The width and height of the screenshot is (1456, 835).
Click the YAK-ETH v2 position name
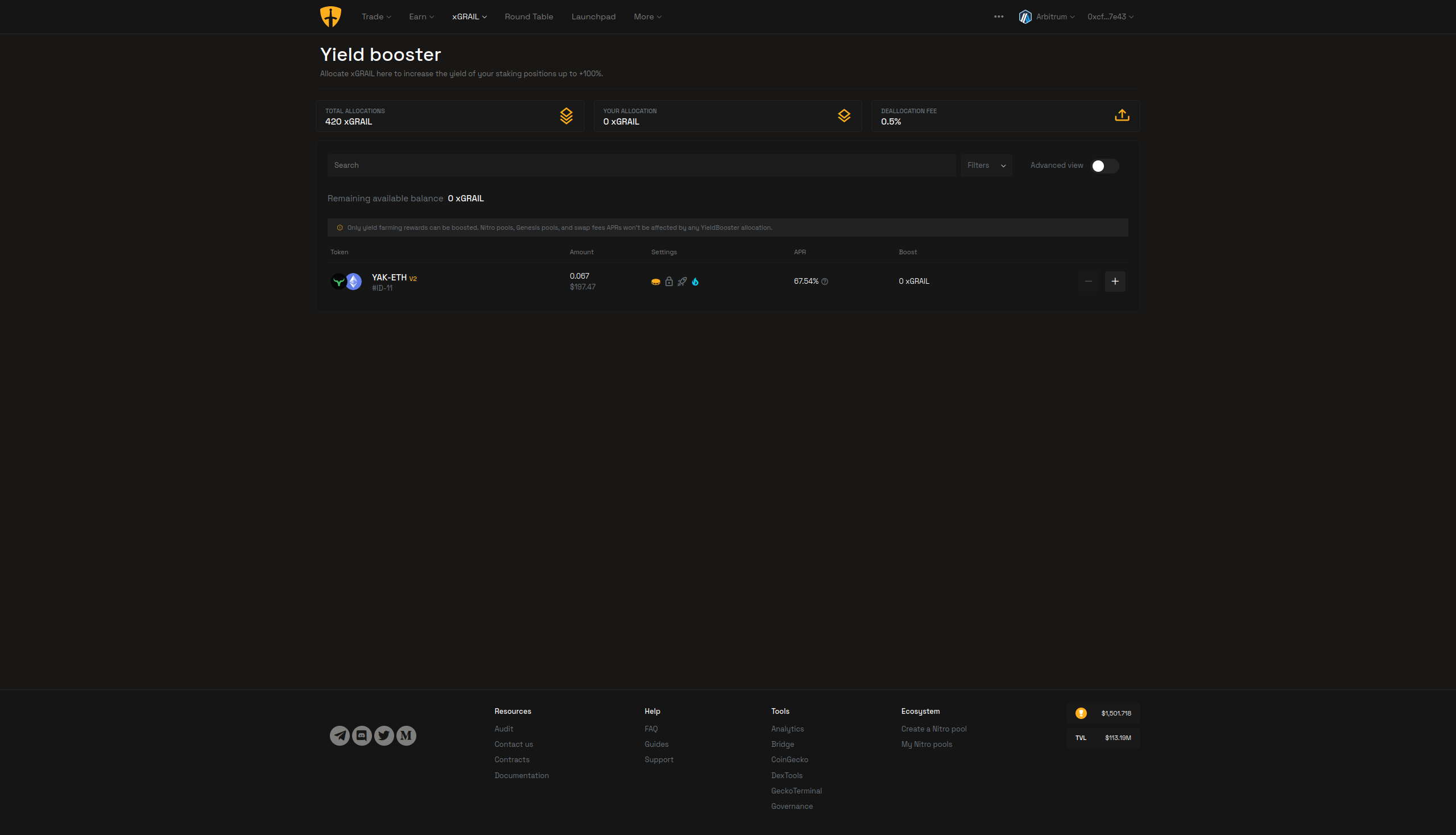394,278
